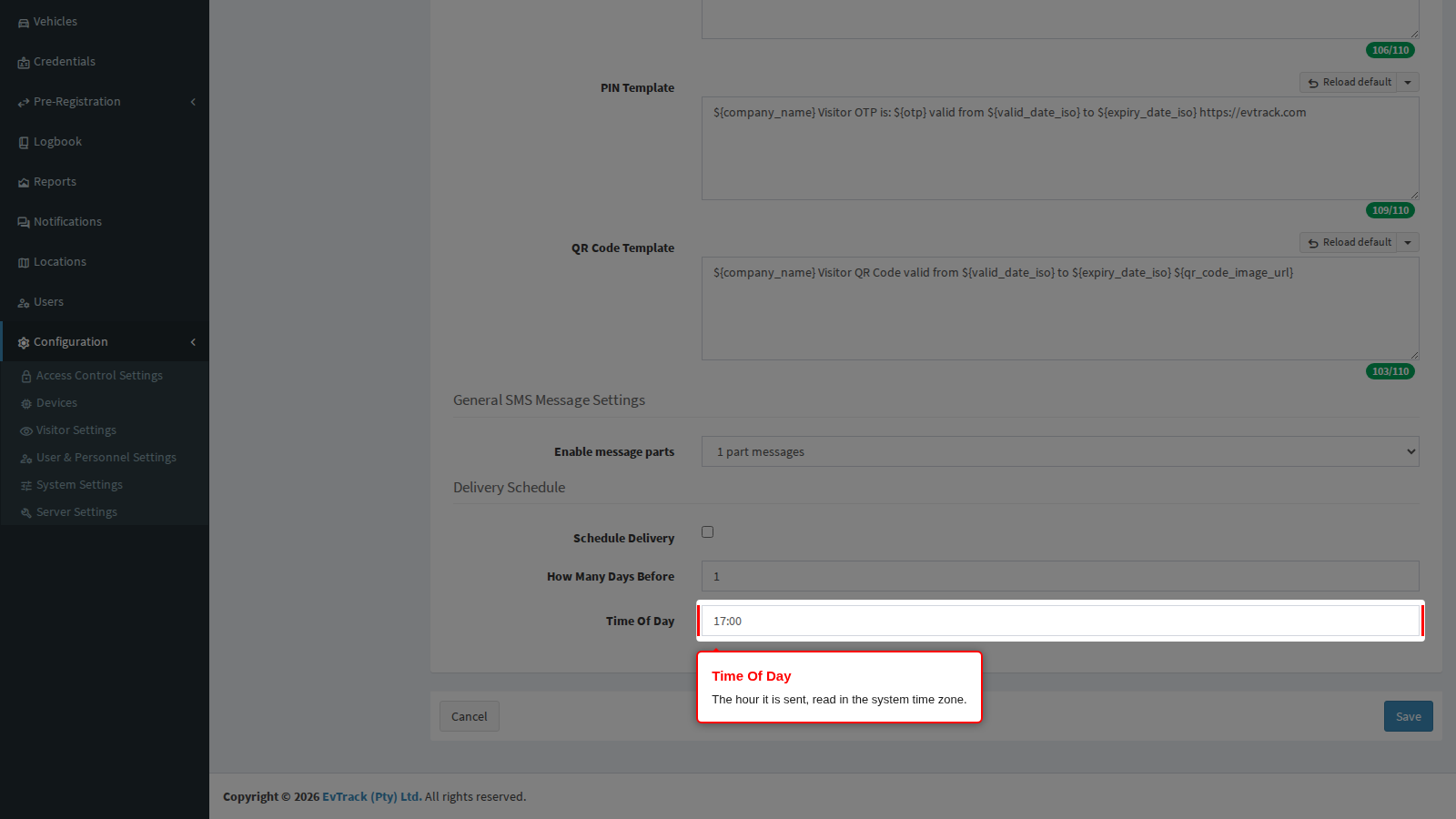
Task: Click the Vehicles sidebar icon
Action: pos(24,23)
